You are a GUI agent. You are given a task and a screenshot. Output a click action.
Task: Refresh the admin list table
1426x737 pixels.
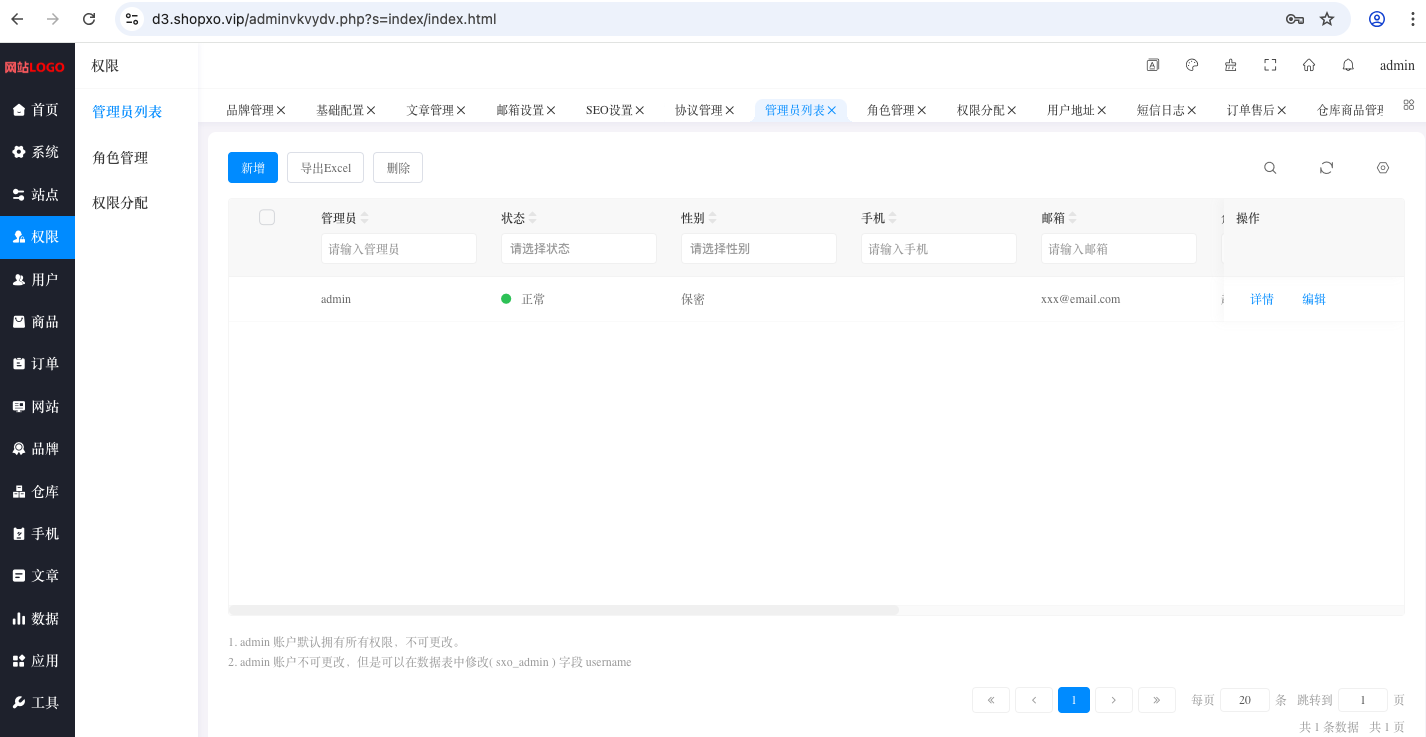pos(1326,168)
